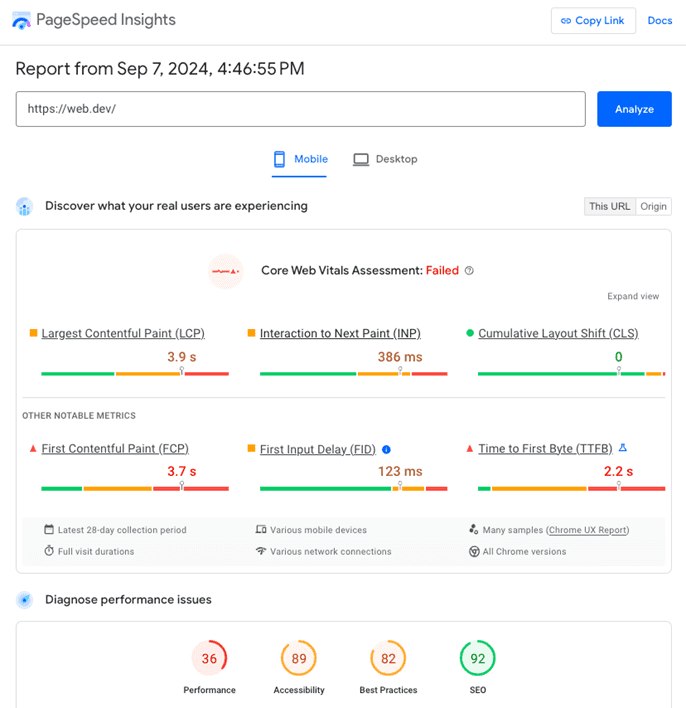Open the Chrome UX Report link
This screenshot has width=686, height=708.
click(588, 530)
